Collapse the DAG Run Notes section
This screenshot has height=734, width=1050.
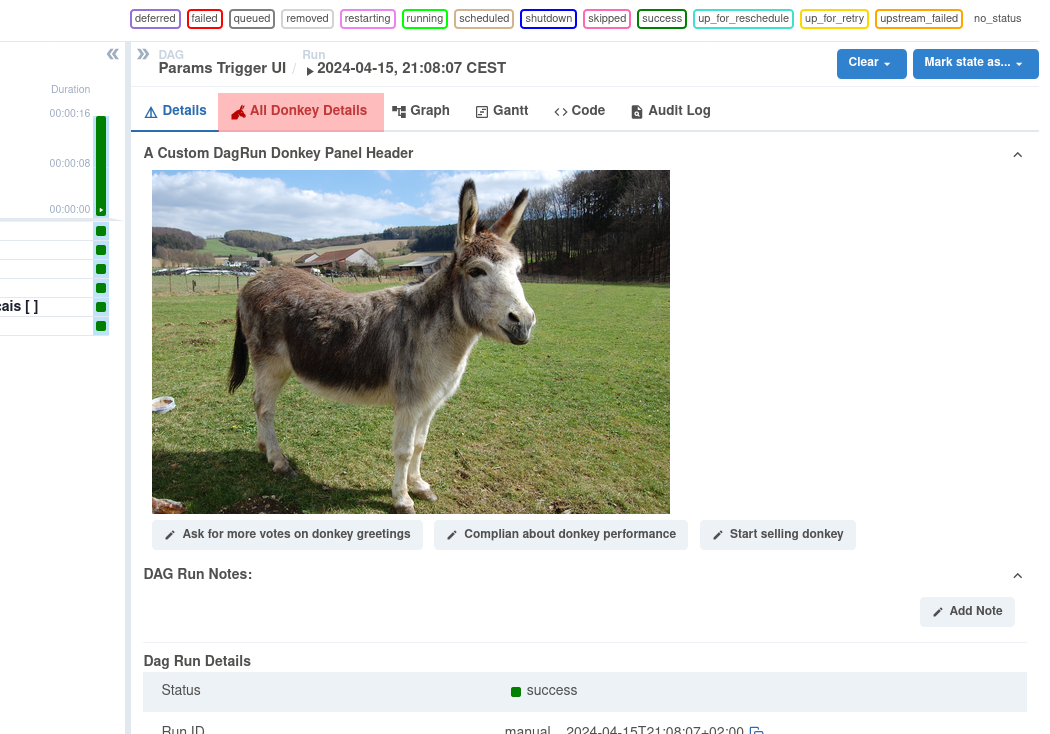[x=1017, y=576]
